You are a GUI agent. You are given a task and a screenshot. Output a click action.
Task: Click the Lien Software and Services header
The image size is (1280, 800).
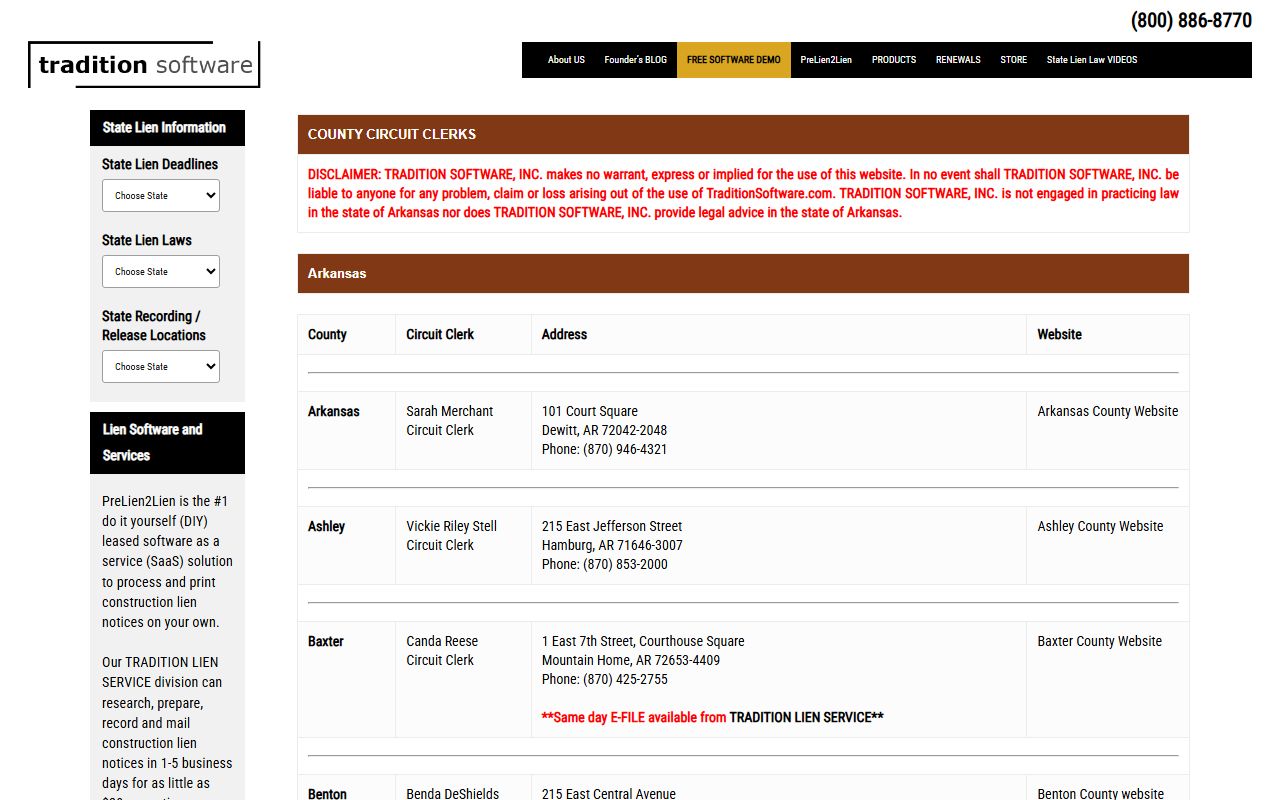(x=152, y=442)
